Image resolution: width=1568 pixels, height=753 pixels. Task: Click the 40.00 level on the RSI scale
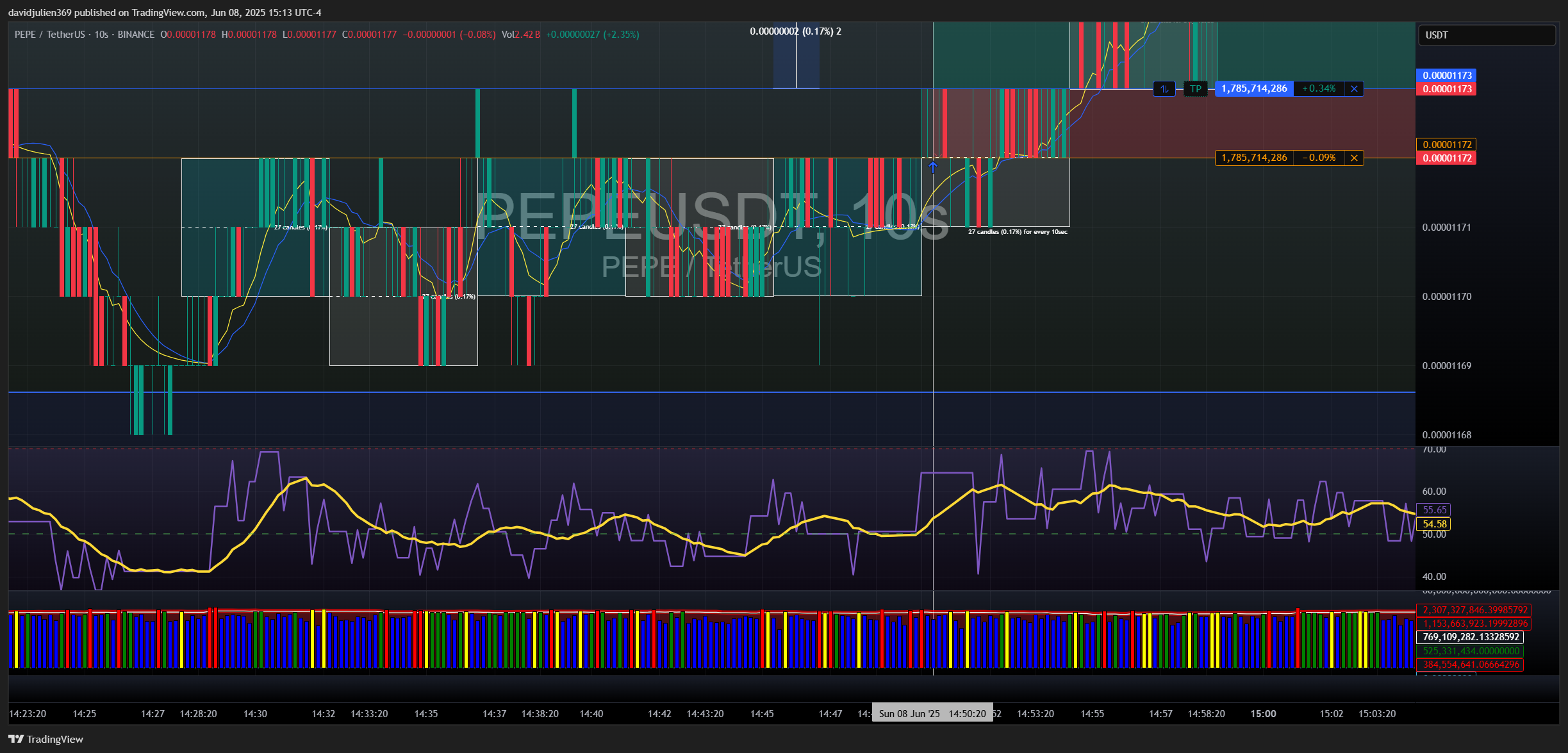coord(1434,577)
